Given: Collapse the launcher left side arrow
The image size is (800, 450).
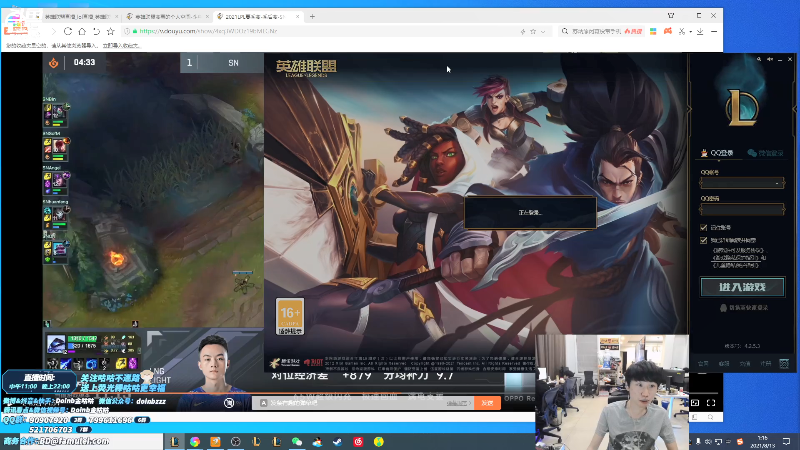Looking at the screenshot, I should (689, 108).
